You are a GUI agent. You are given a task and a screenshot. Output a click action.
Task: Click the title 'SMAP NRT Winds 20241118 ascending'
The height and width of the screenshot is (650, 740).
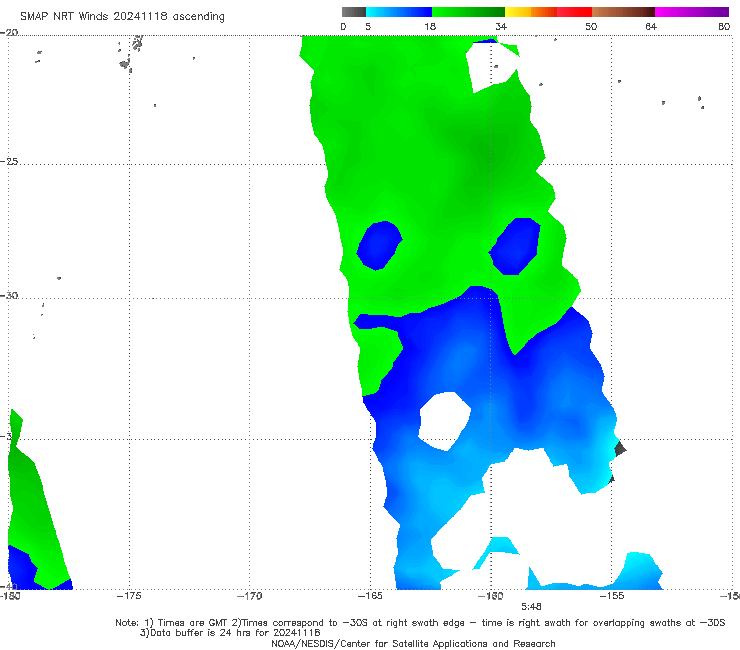click(122, 16)
